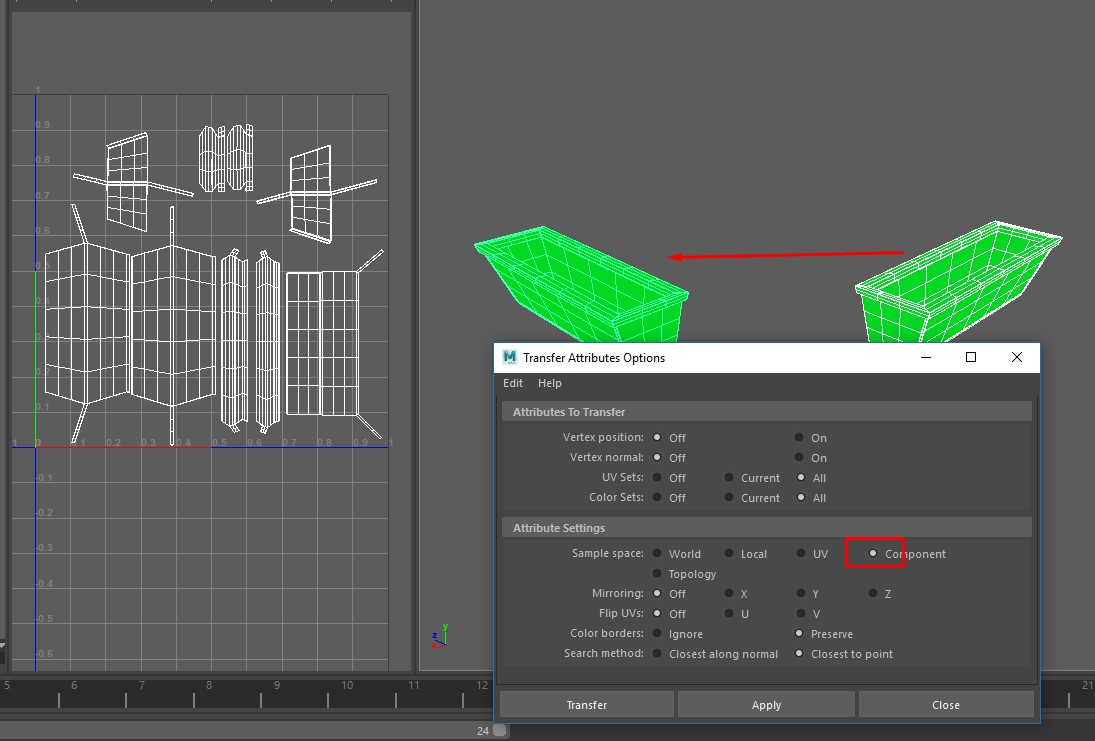1095x741 pixels.
Task: Click the range slider handle beside 24
Action: [x=500, y=731]
